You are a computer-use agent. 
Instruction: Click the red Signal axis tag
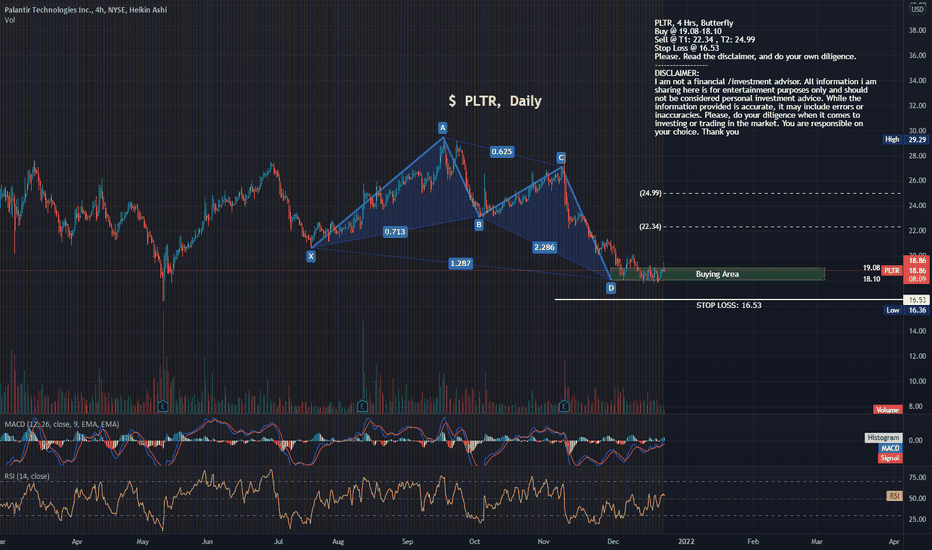coord(890,458)
